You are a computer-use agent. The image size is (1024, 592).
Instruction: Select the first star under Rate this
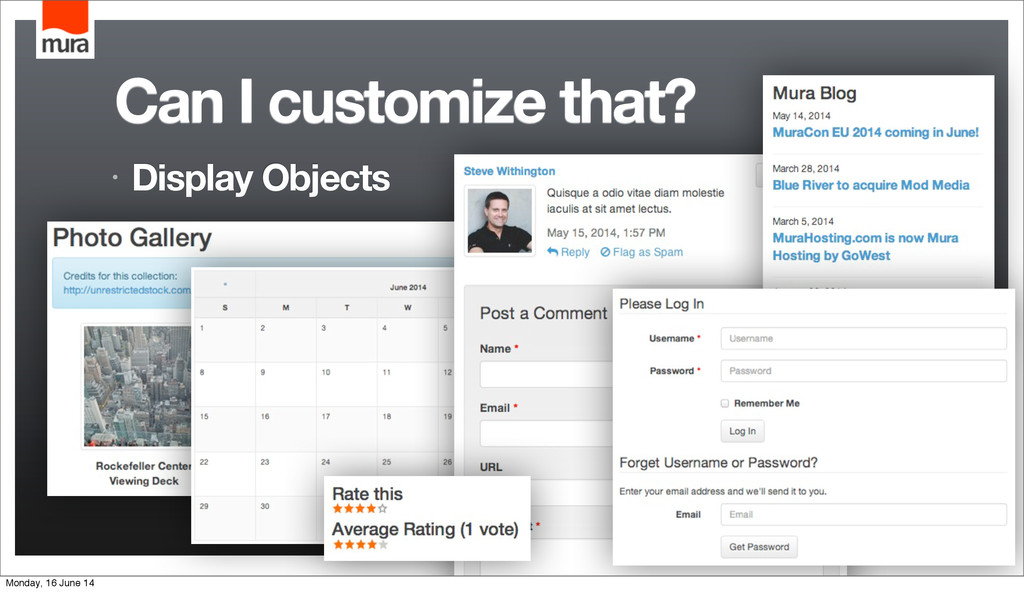pyautogui.click(x=338, y=508)
